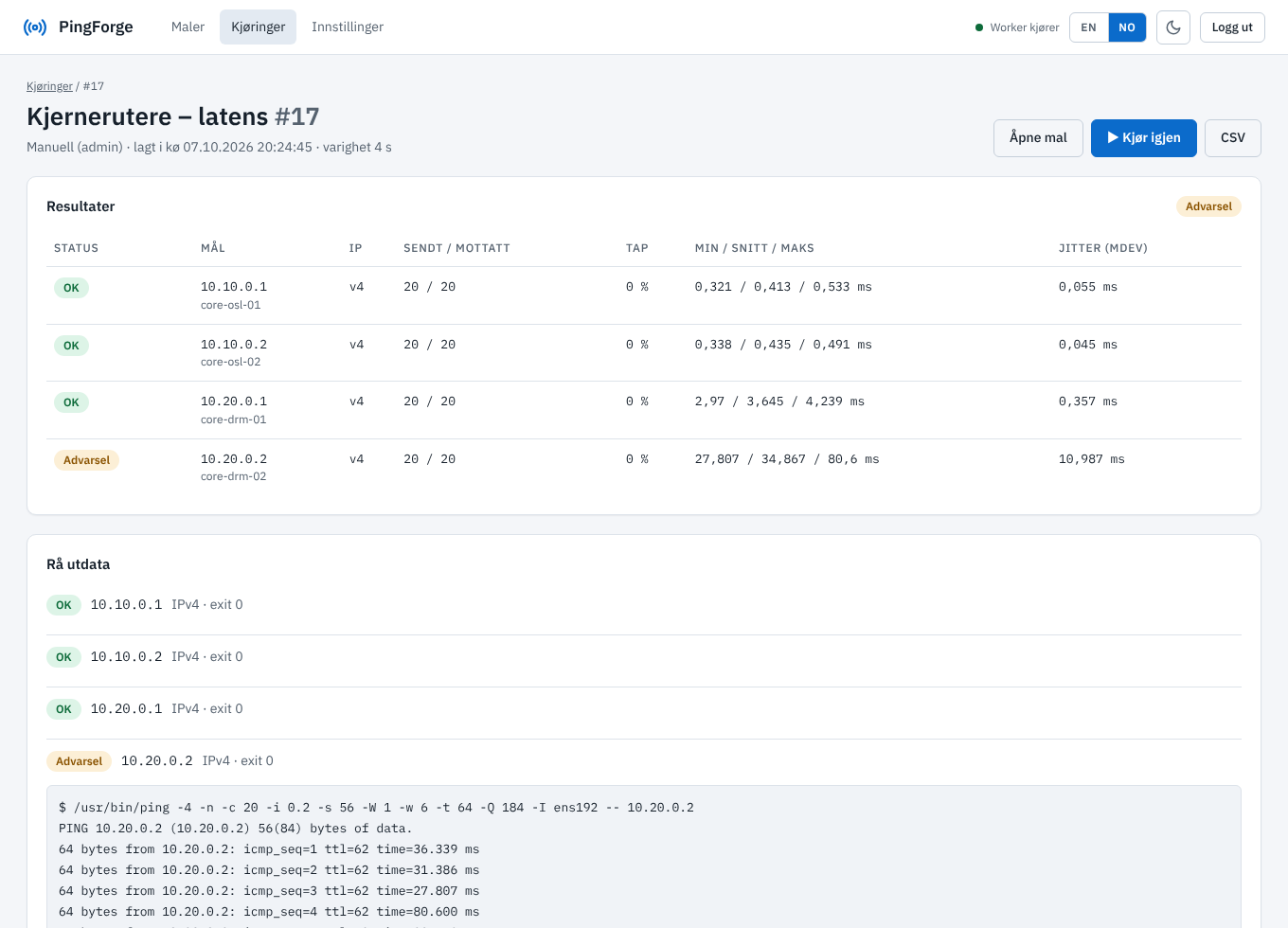Expand raw output for 10.10.0.2

644,657
